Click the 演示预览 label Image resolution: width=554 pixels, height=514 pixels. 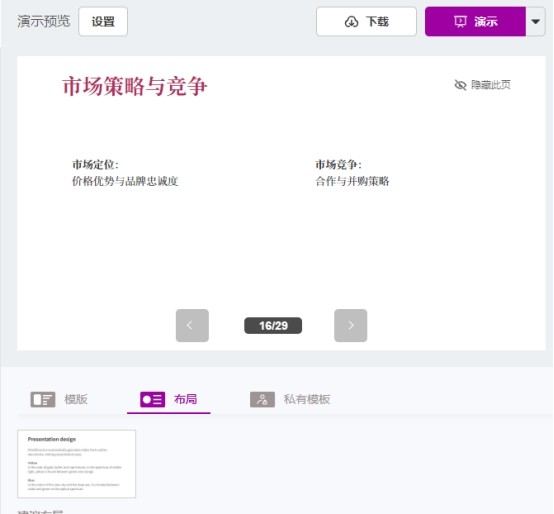tap(44, 22)
